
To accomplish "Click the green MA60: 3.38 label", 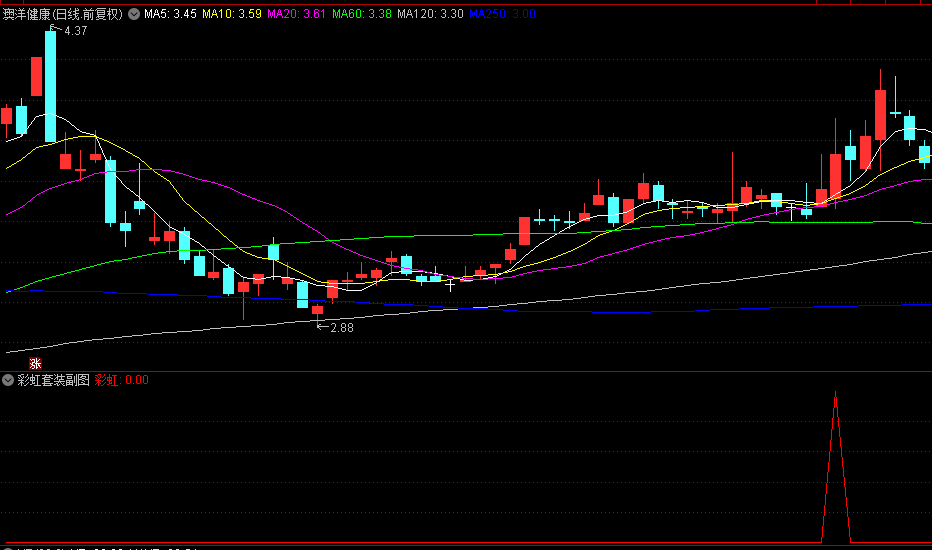I will pos(362,14).
